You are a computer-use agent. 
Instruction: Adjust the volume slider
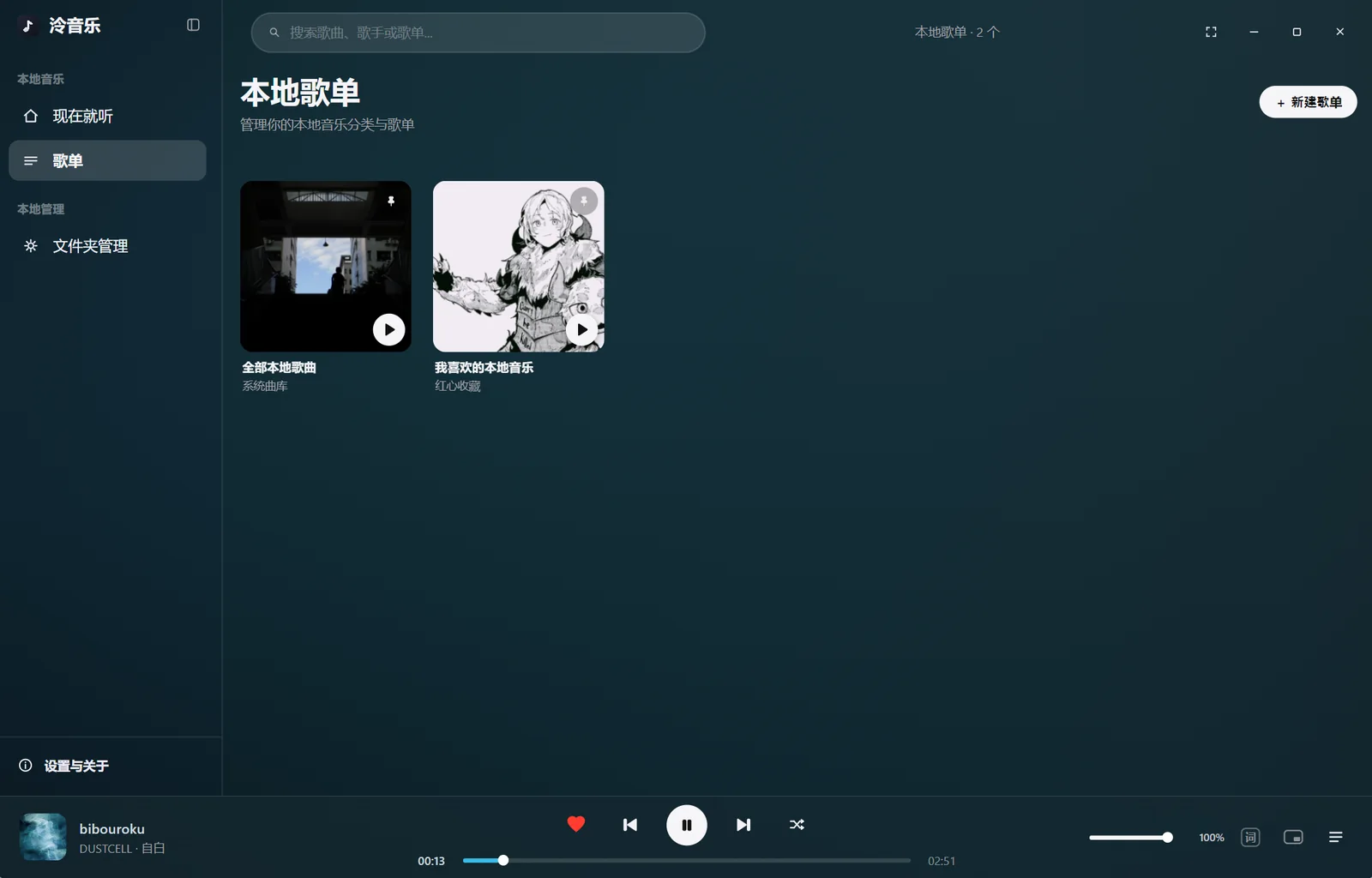coord(1131,837)
